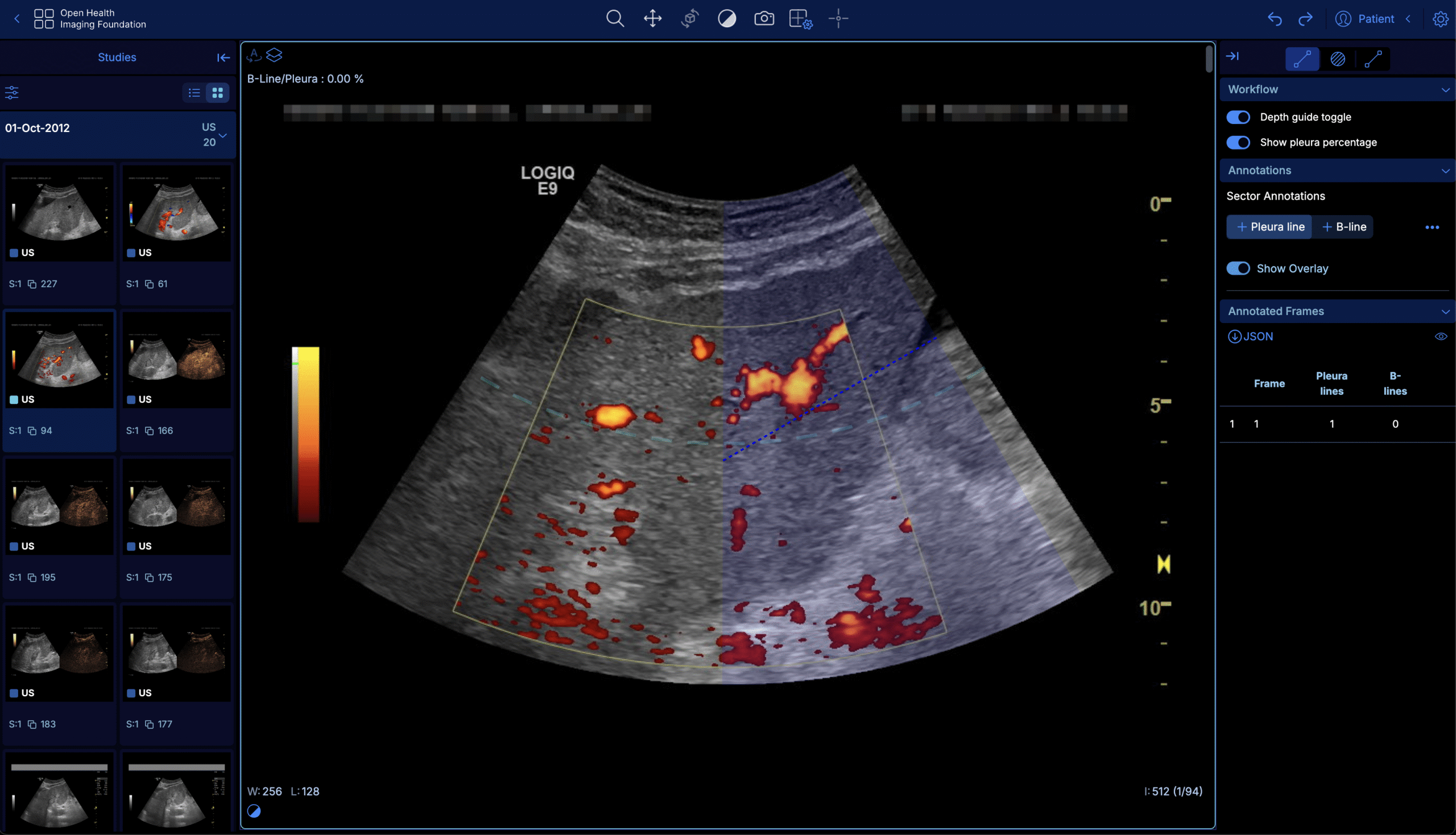Capture a screenshot with the camera icon
The height and width of the screenshot is (835, 1456).
click(x=764, y=18)
